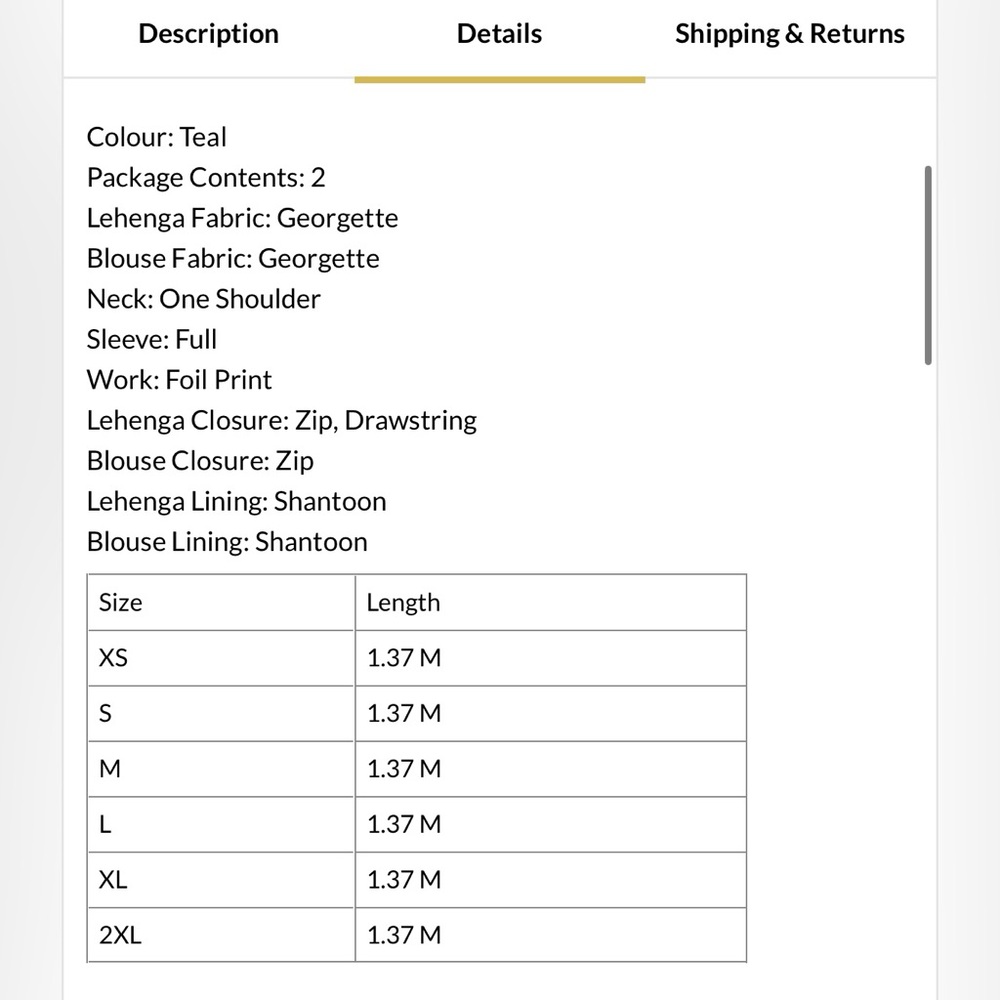
Task: Select the XL size cell
Action: [x=221, y=880]
